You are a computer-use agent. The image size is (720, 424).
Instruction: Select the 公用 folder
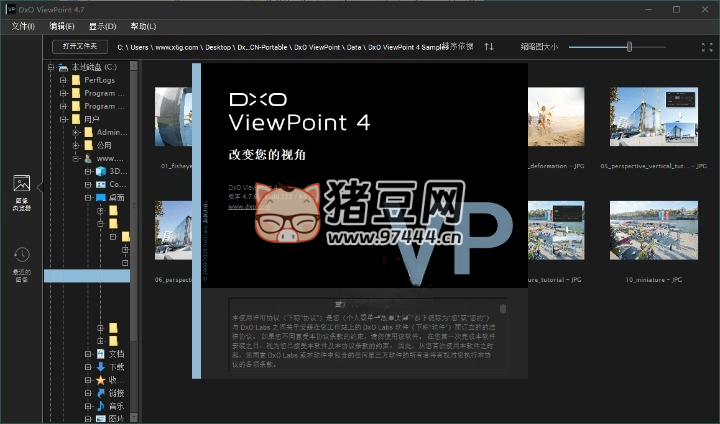104,145
